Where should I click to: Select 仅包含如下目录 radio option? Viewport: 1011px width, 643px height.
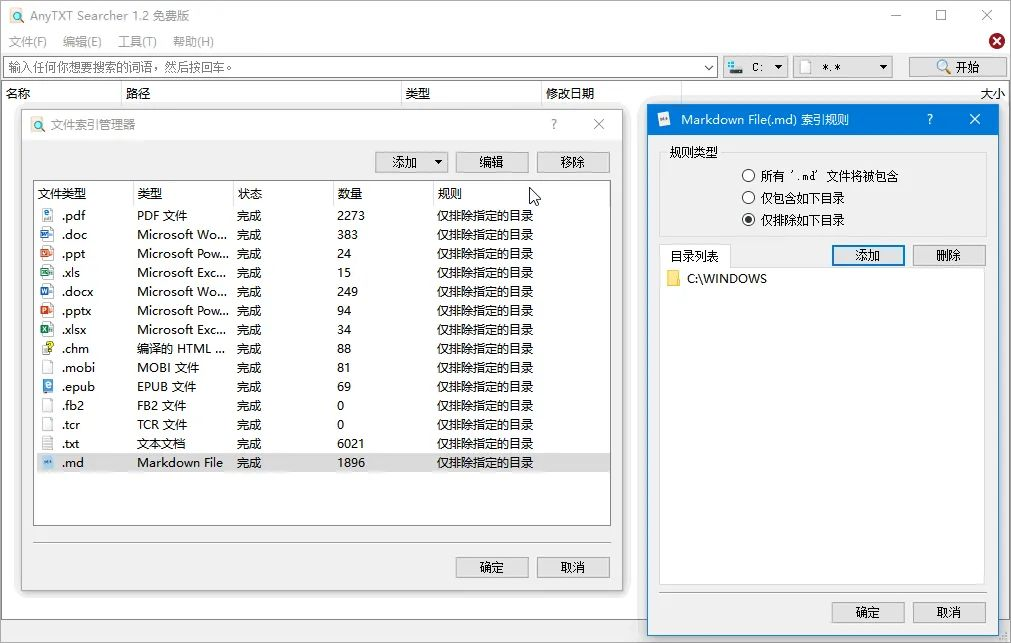point(748,198)
